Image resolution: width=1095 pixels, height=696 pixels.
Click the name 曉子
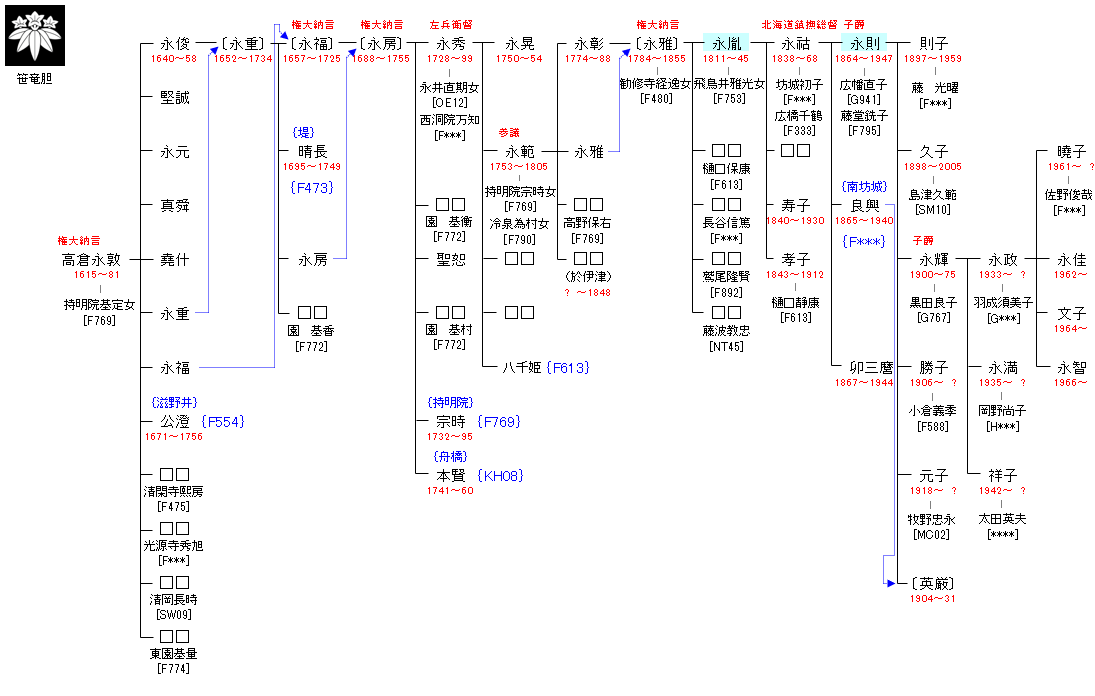[1071, 151]
